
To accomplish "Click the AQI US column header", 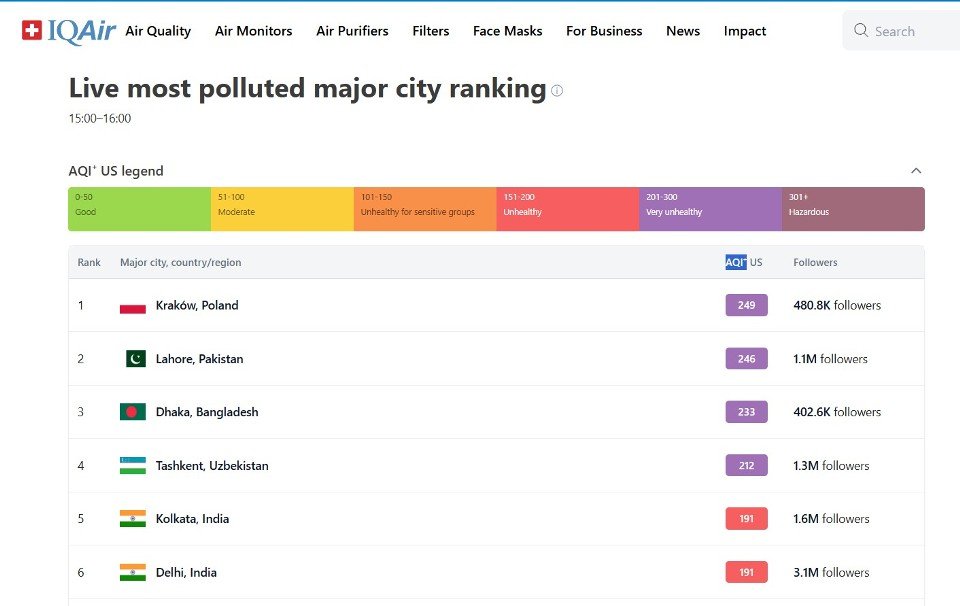I will coord(743,262).
